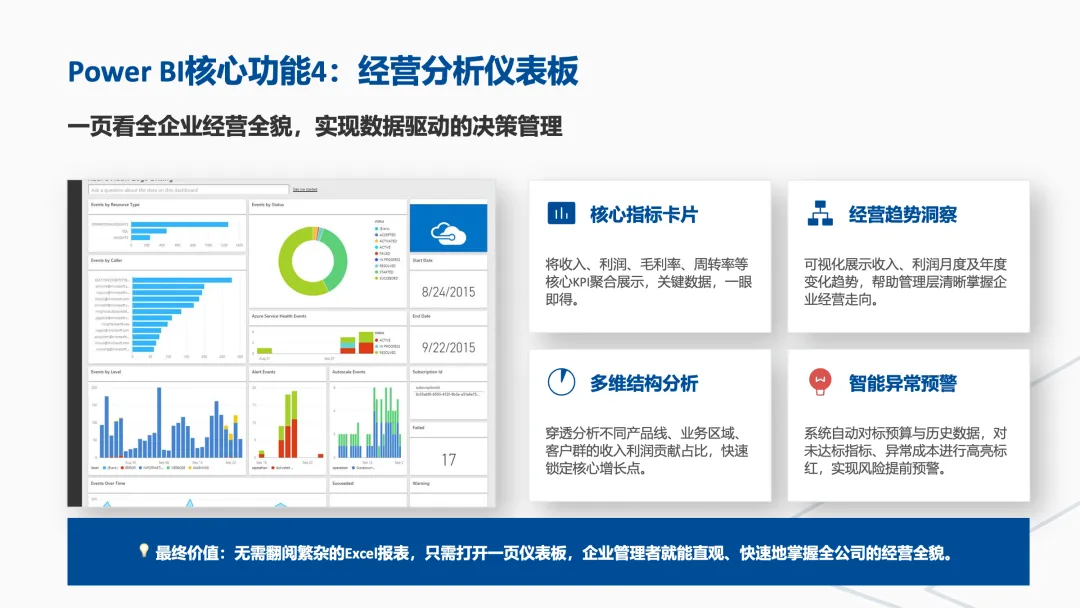Click the pie clock icon beside 多维结构分析
This screenshot has height=608, width=1080.
(x=561, y=381)
